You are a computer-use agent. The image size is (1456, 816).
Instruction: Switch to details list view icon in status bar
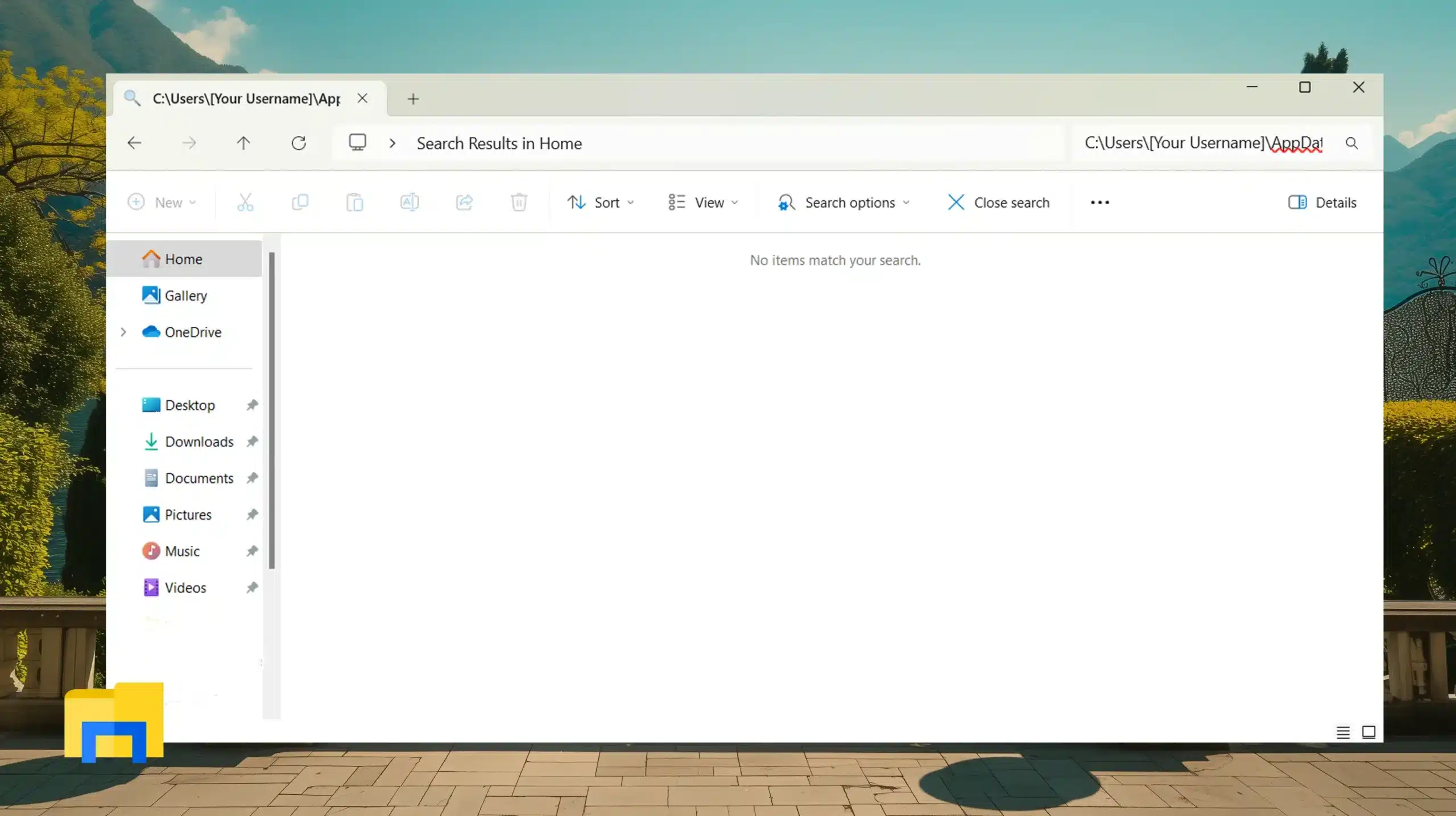click(1343, 732)
